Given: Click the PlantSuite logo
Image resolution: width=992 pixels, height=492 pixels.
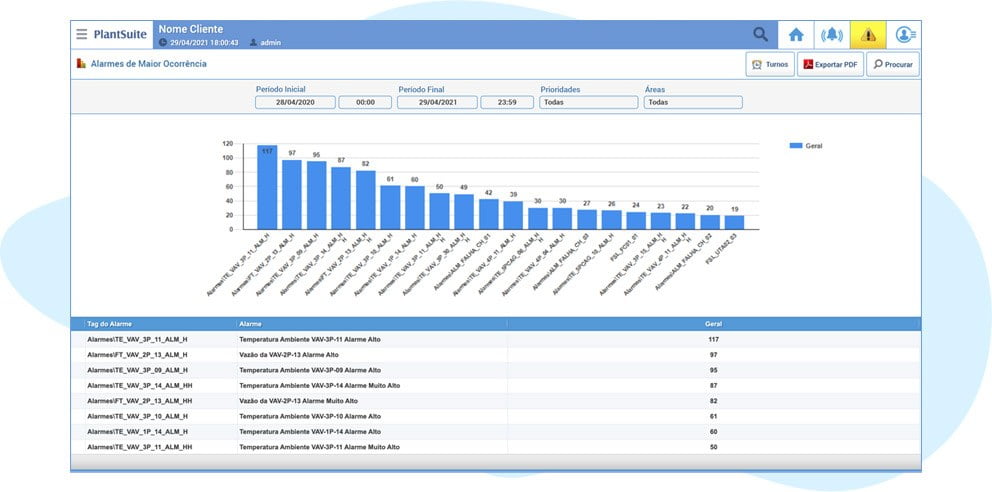Looking at the screenshot, I should 120,34.
